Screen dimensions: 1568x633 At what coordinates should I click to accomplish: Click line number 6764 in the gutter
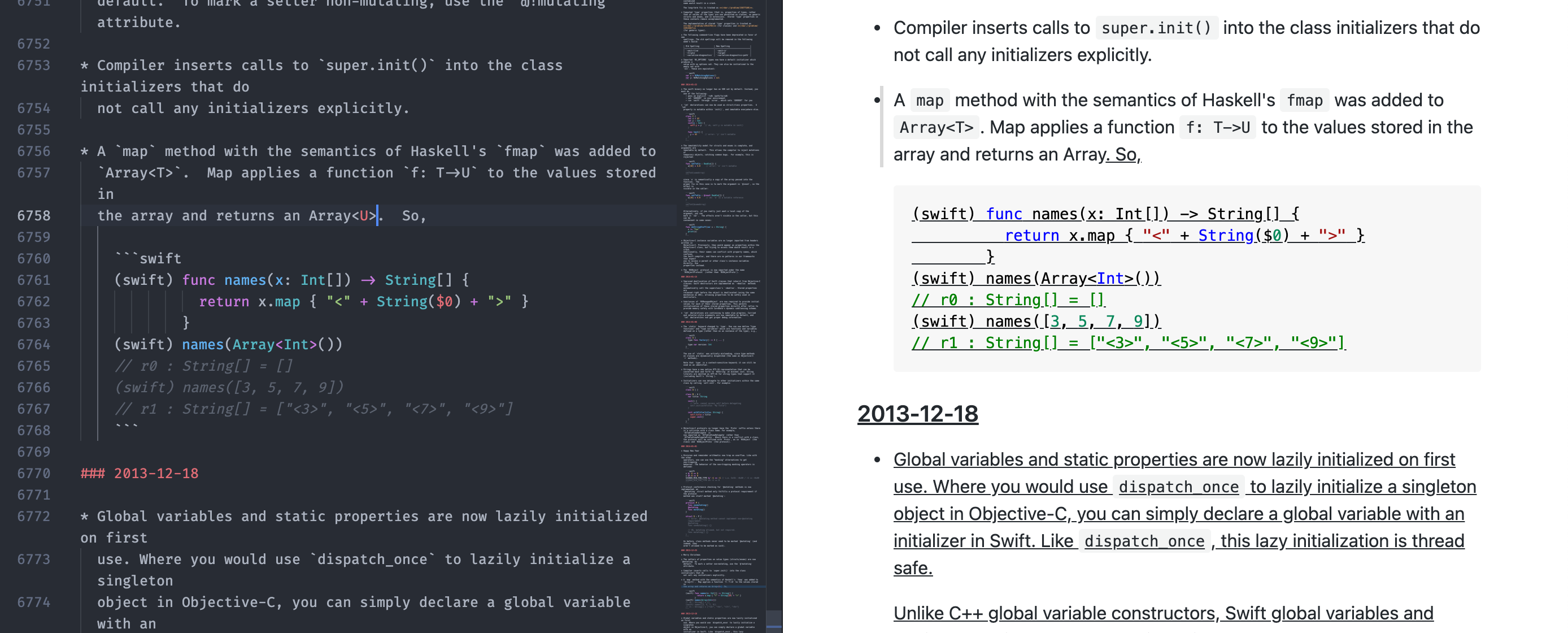click(33, 344)
